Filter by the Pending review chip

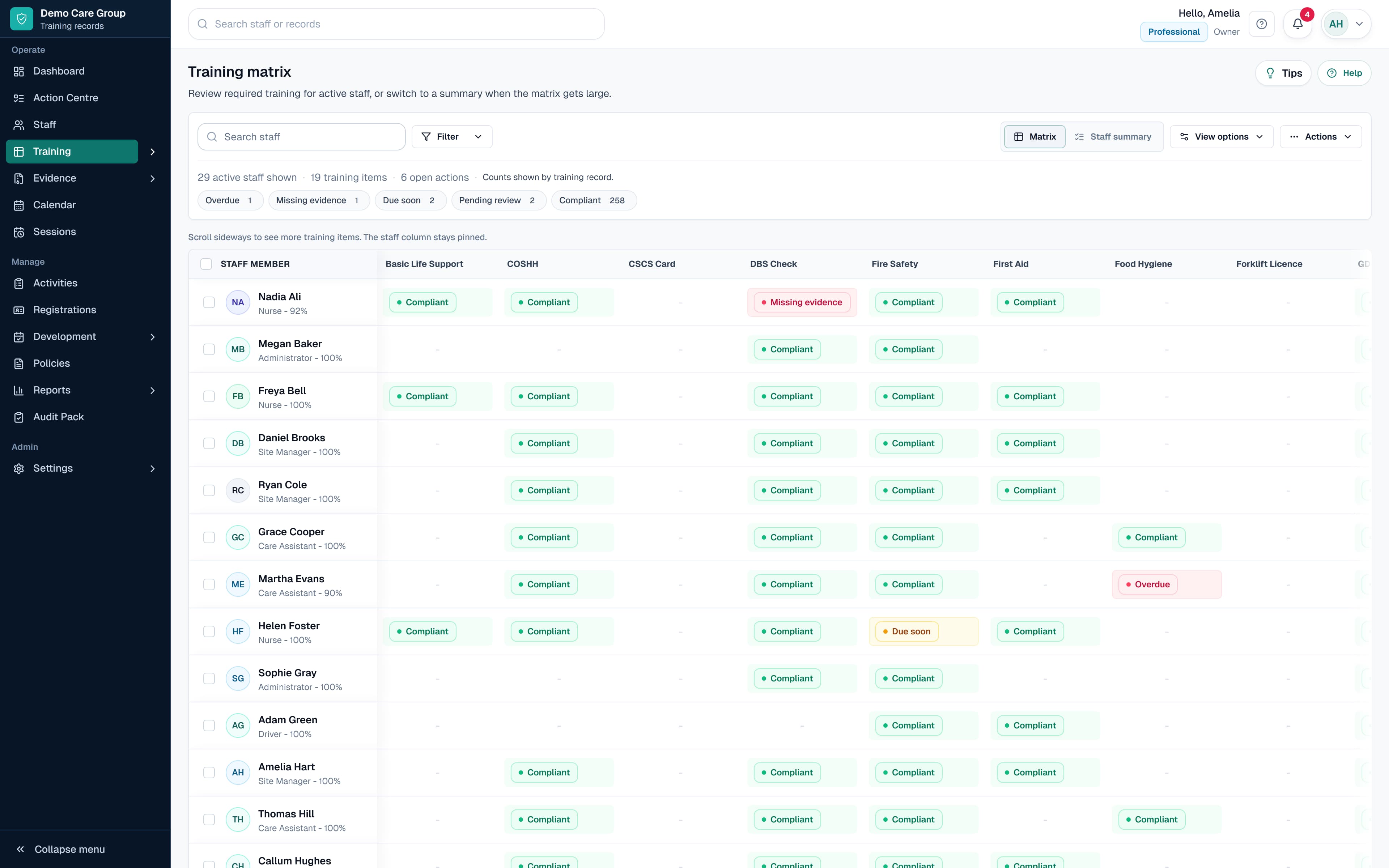498,200
